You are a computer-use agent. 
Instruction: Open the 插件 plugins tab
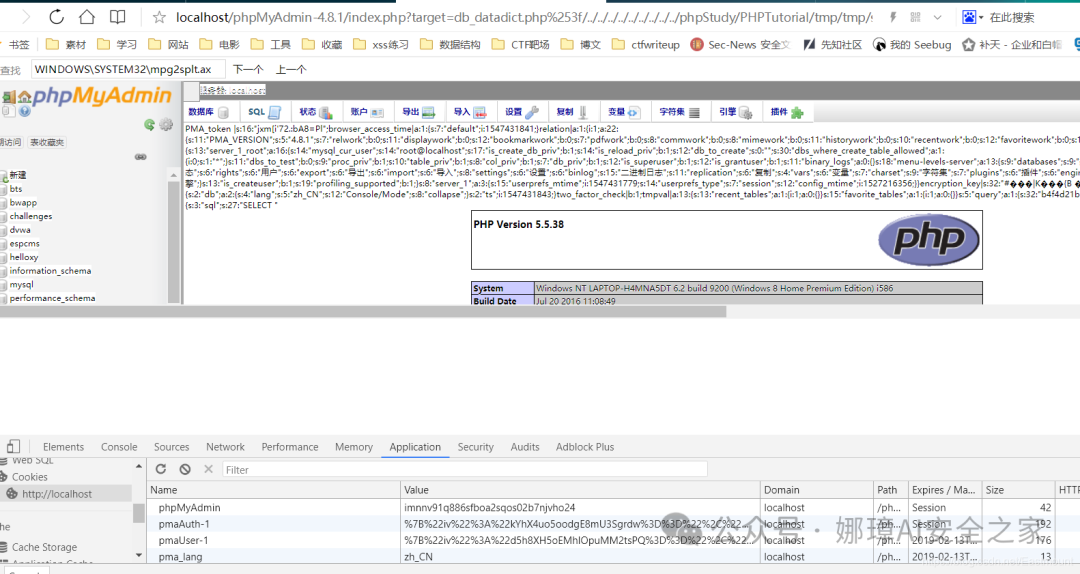pos(787,112)
